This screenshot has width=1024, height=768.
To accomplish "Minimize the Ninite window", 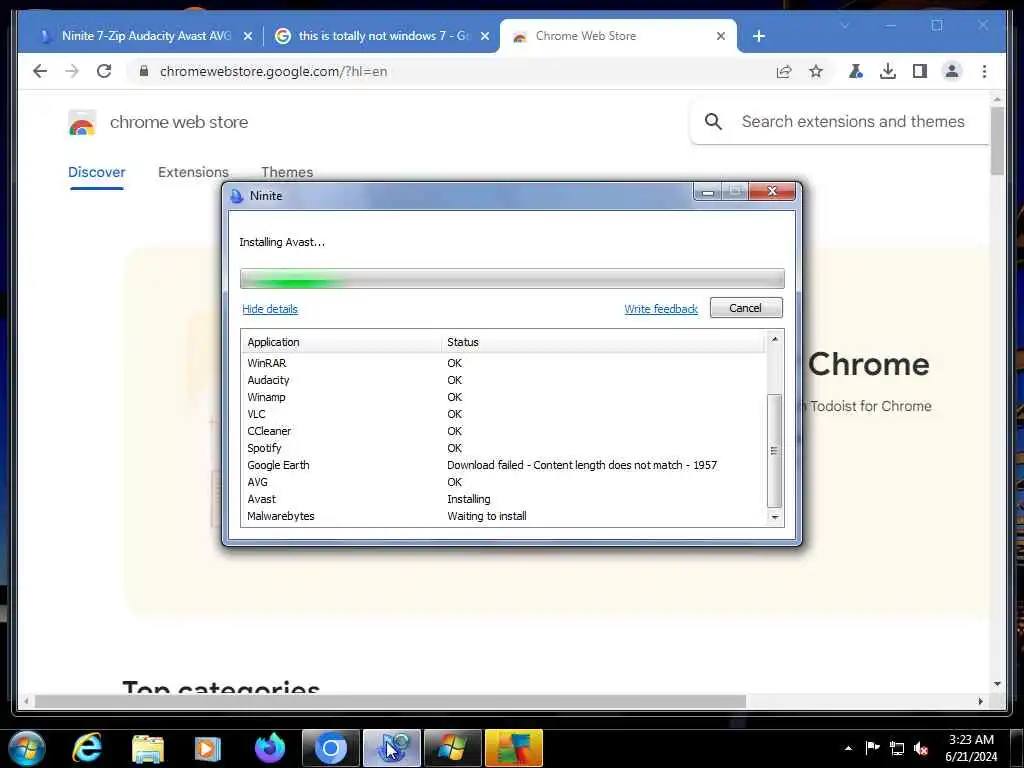I will 708,192.
